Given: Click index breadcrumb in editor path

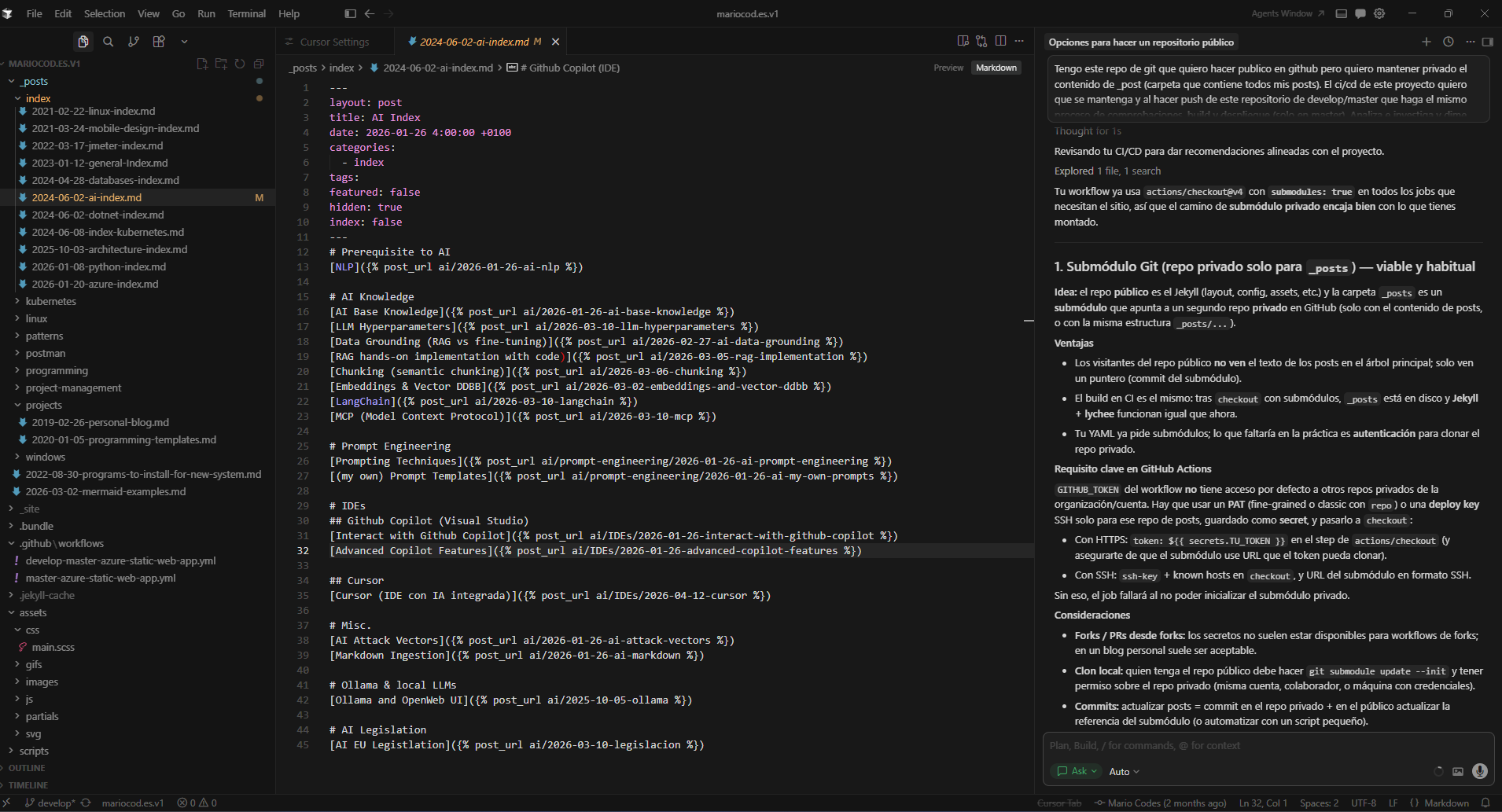Looking at the screenshot, I should (x=341, y=68).
